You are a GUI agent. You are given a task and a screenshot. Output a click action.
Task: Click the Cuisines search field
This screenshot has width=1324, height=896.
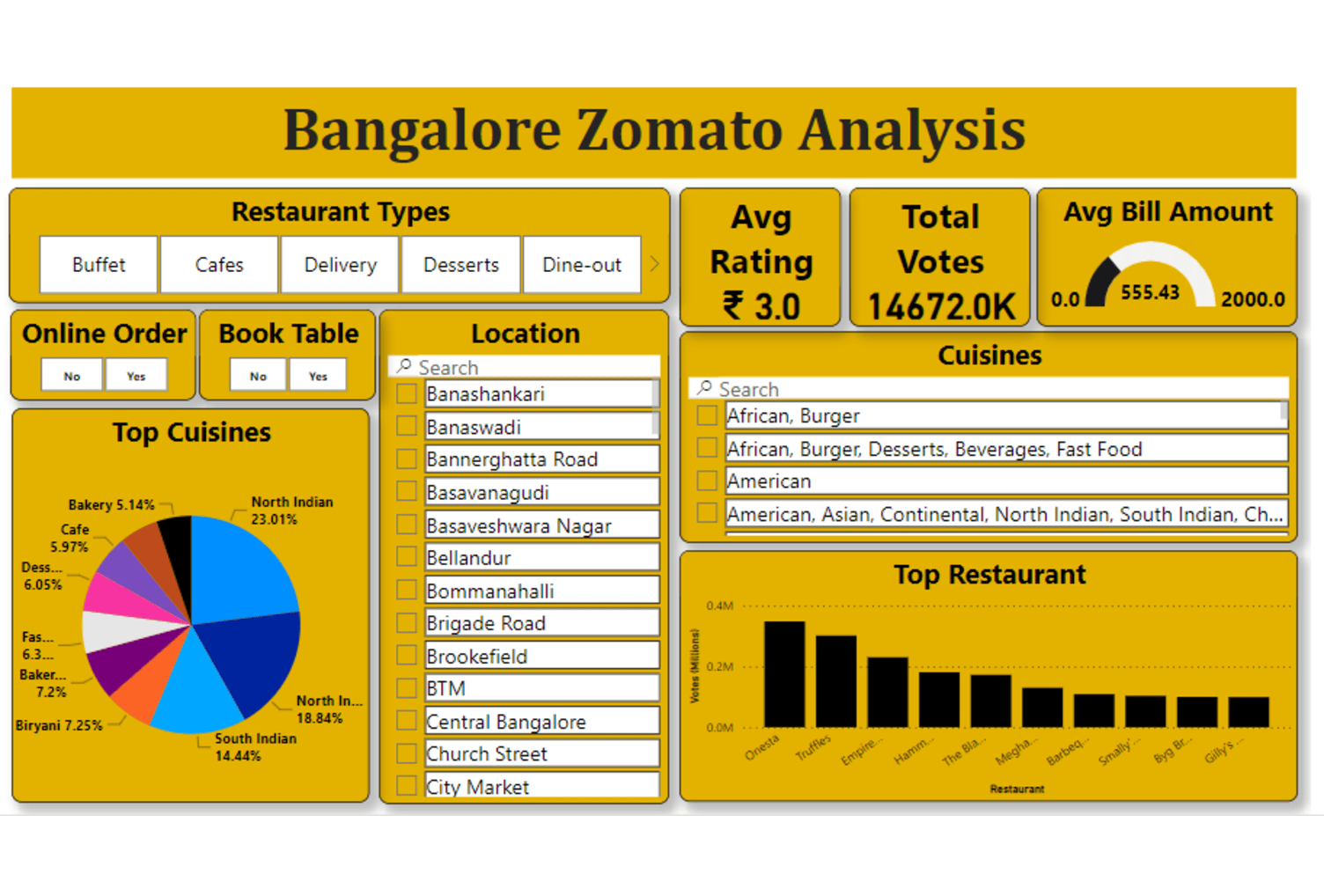pyautogui.click(x=989, y=389)
